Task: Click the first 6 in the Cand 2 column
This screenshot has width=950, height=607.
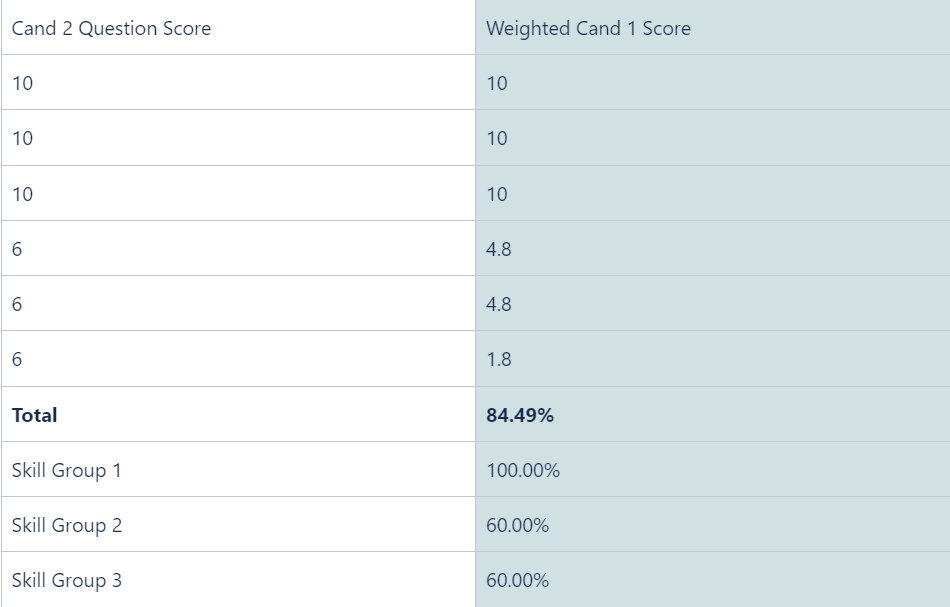Action: pos(238,248)
